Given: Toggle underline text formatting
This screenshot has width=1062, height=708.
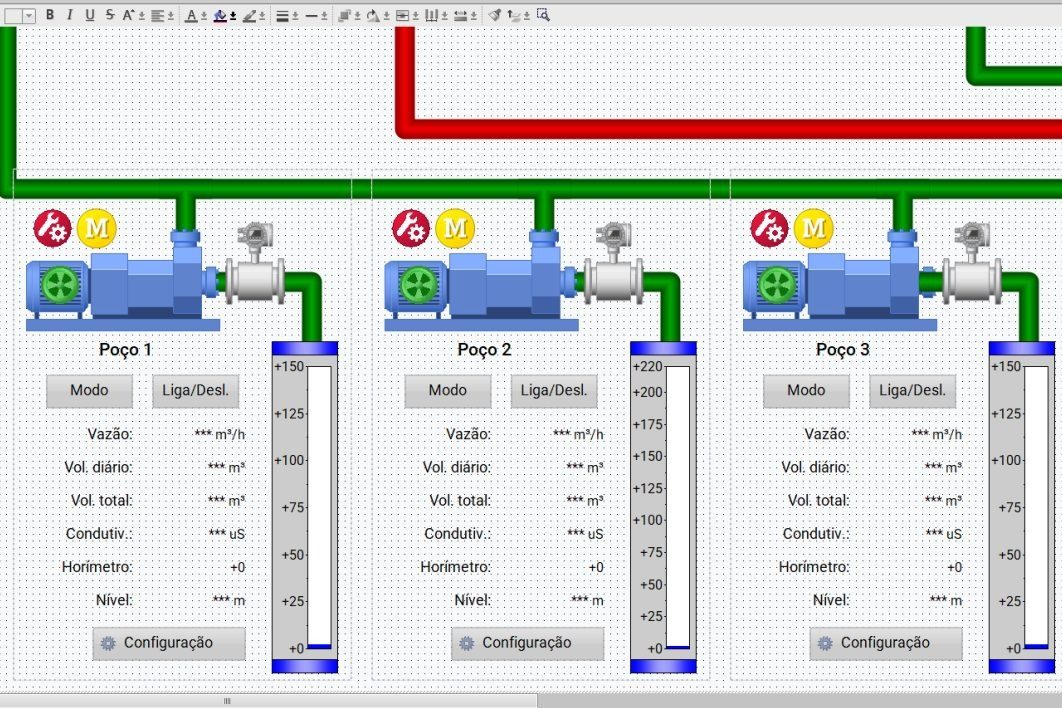Looking at the screenshot, I should click(x=89, y=14).
